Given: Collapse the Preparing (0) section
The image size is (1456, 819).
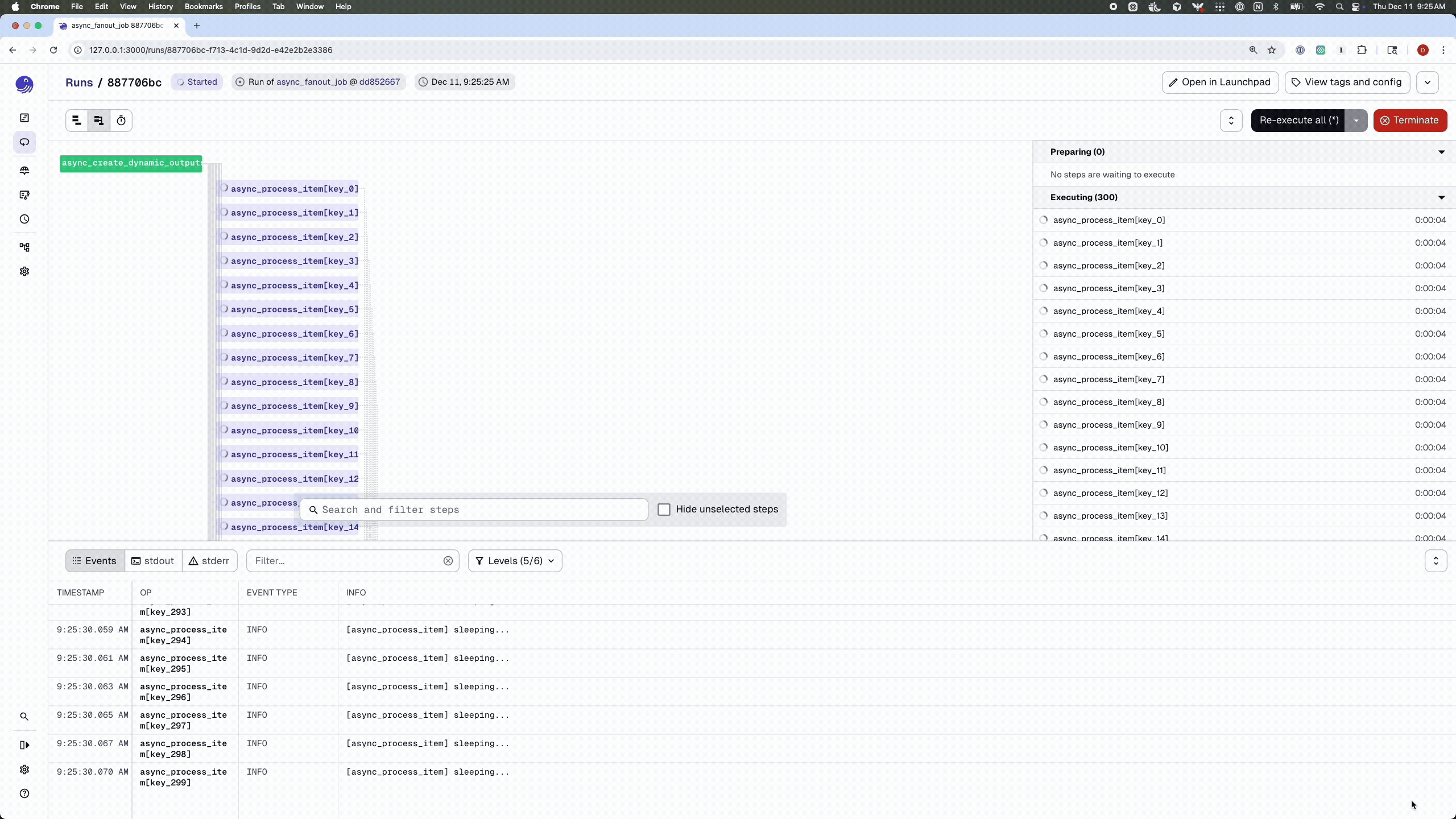Looking at the screenshot, I should click(1441, 152).
